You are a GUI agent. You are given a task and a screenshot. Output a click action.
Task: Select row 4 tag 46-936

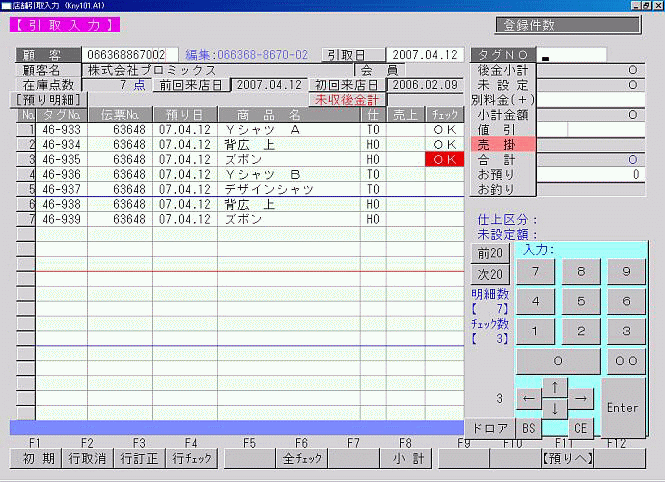pos(61,174)
